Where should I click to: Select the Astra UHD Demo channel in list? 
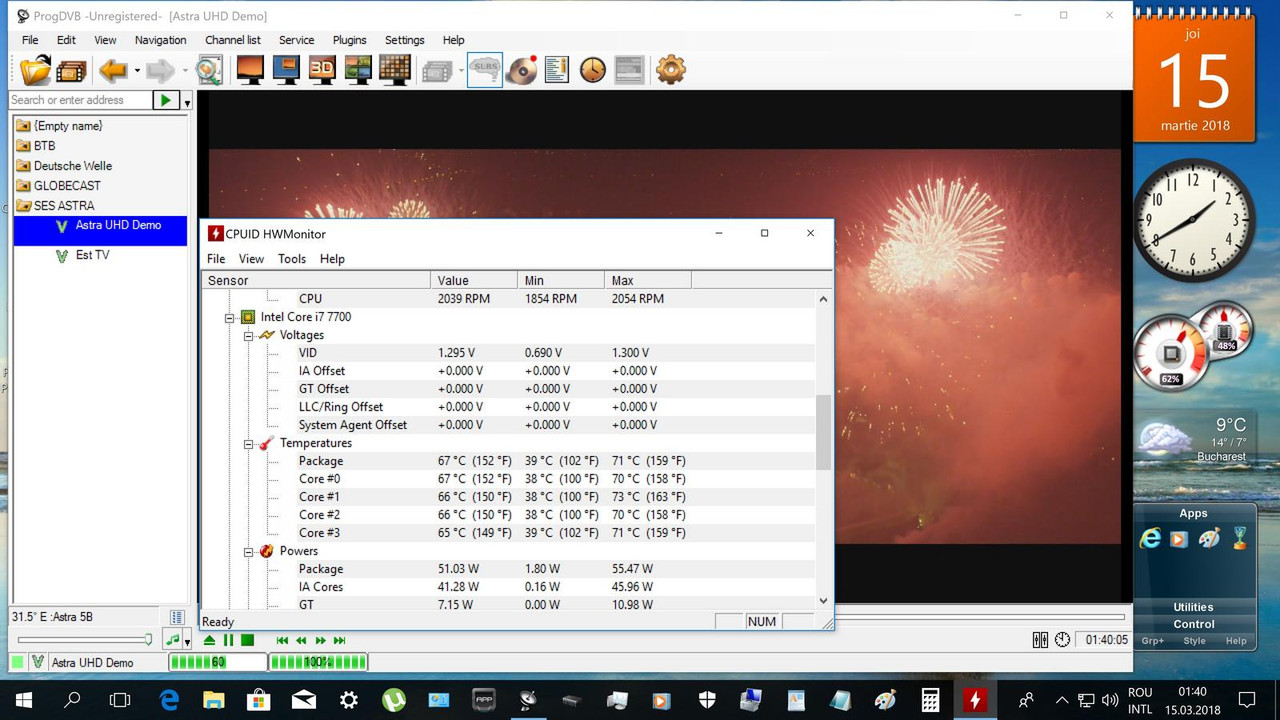118,225
